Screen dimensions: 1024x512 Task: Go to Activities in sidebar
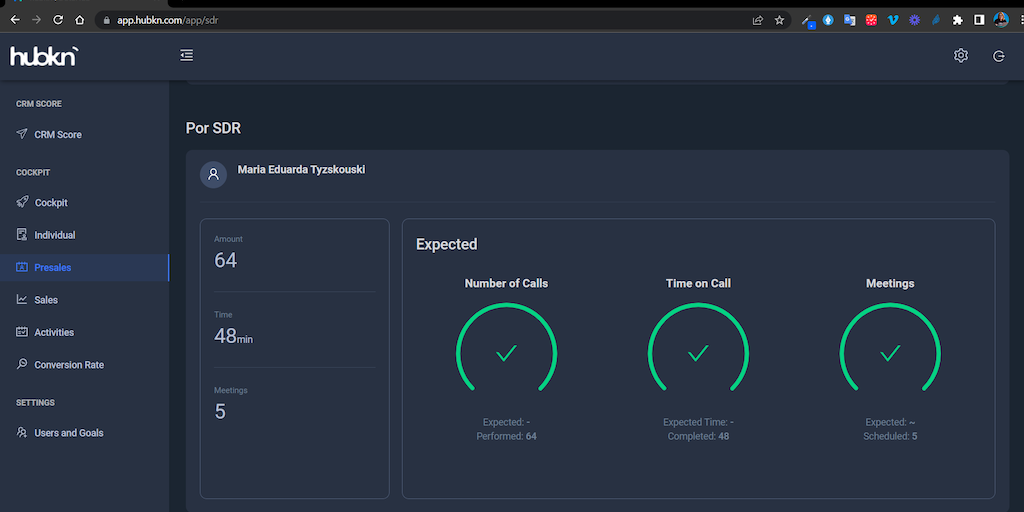point(54,333)
